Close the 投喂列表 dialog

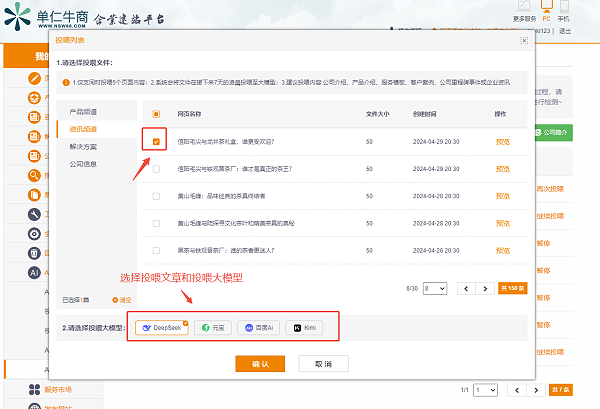coord(524,41)
